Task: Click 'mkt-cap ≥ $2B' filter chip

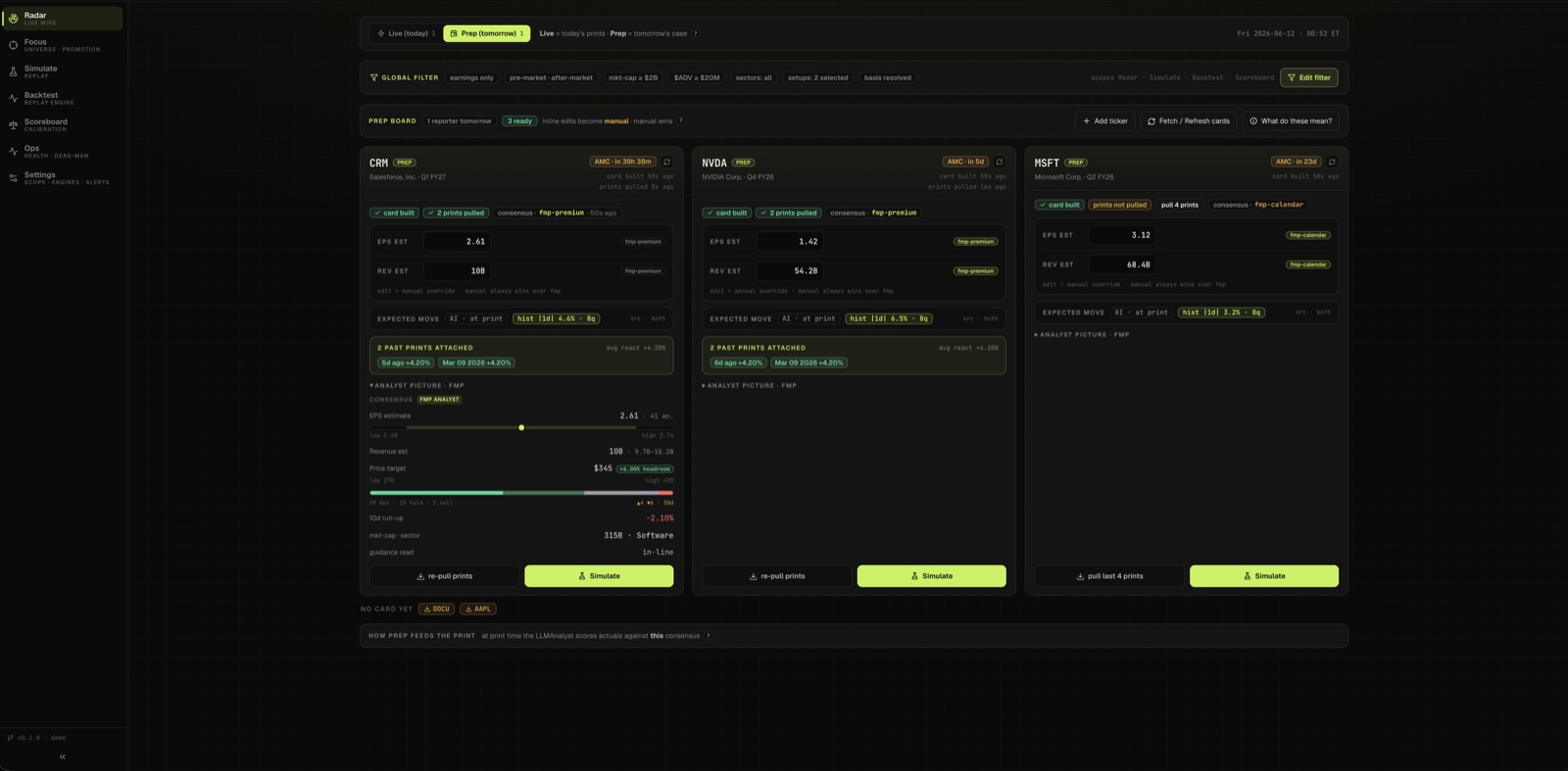Action: tap(633, 77)
